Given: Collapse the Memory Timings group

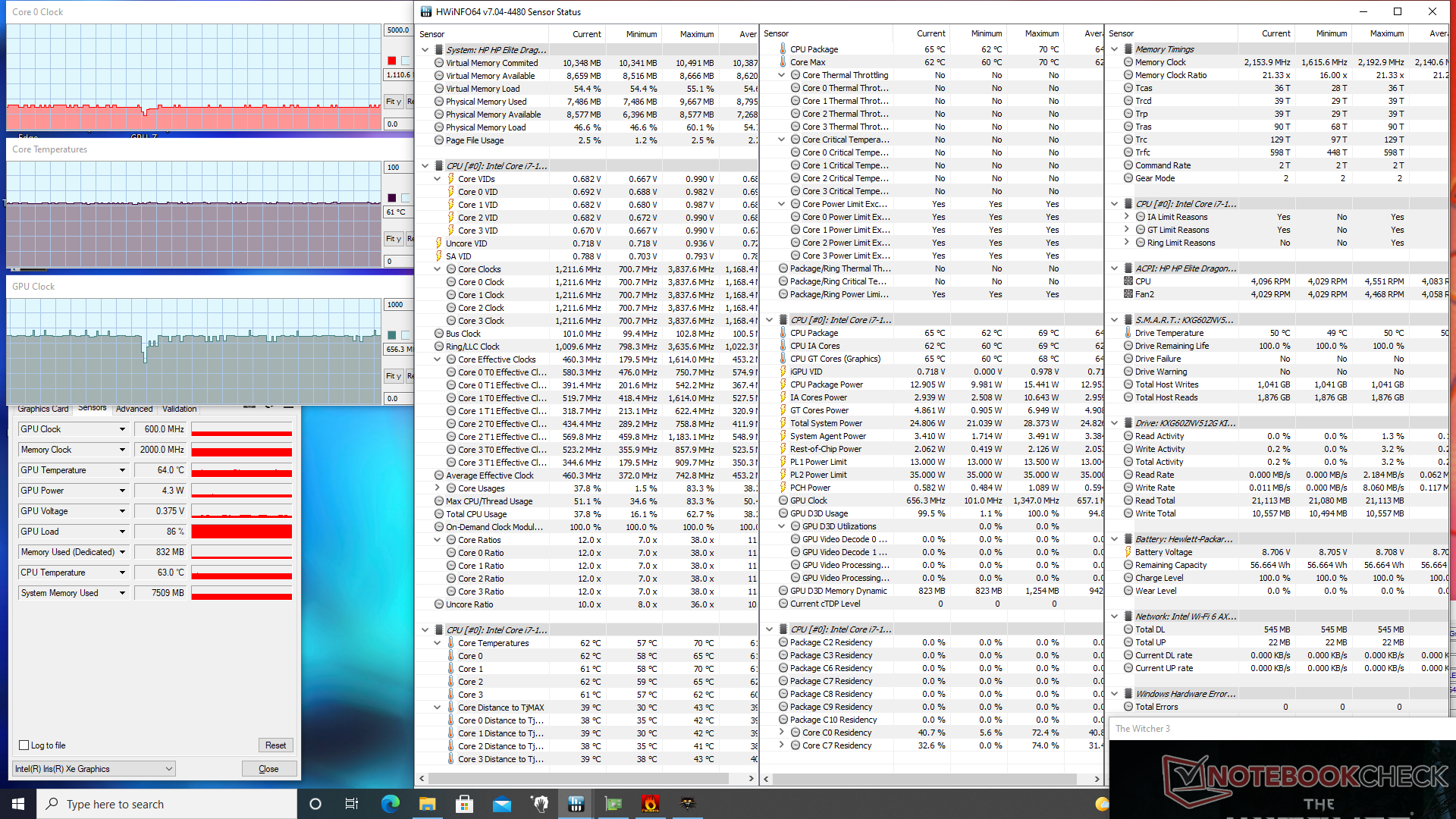Looking at the screenshot, I should [1115, 49].
